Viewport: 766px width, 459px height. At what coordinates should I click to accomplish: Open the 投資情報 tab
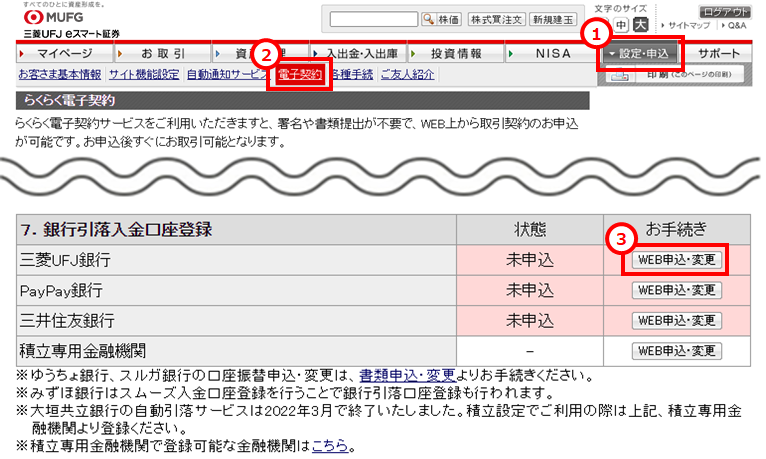pos(456,53)
